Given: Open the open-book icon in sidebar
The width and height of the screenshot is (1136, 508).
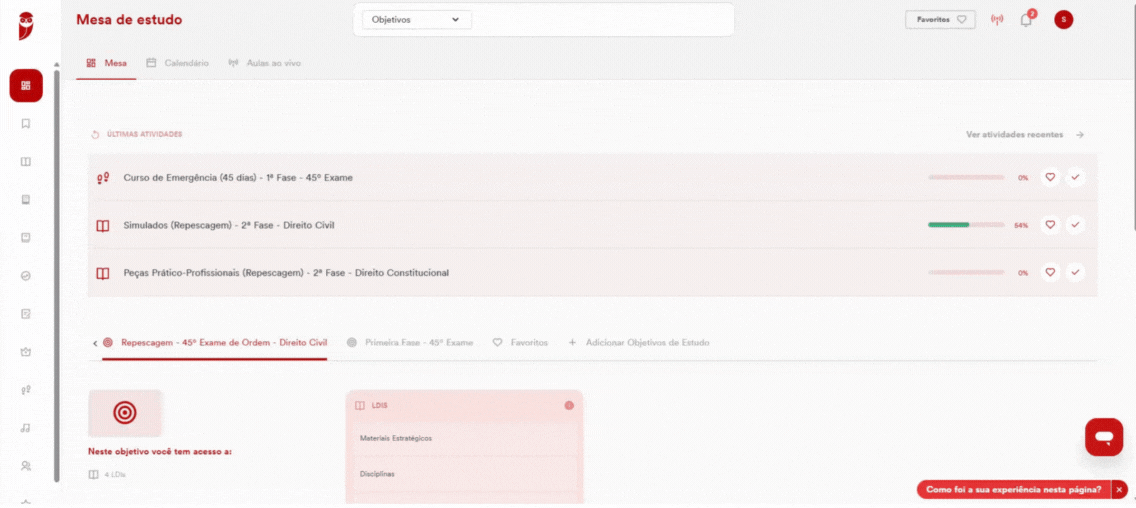Looking at the screenshot, I should 26,162.
